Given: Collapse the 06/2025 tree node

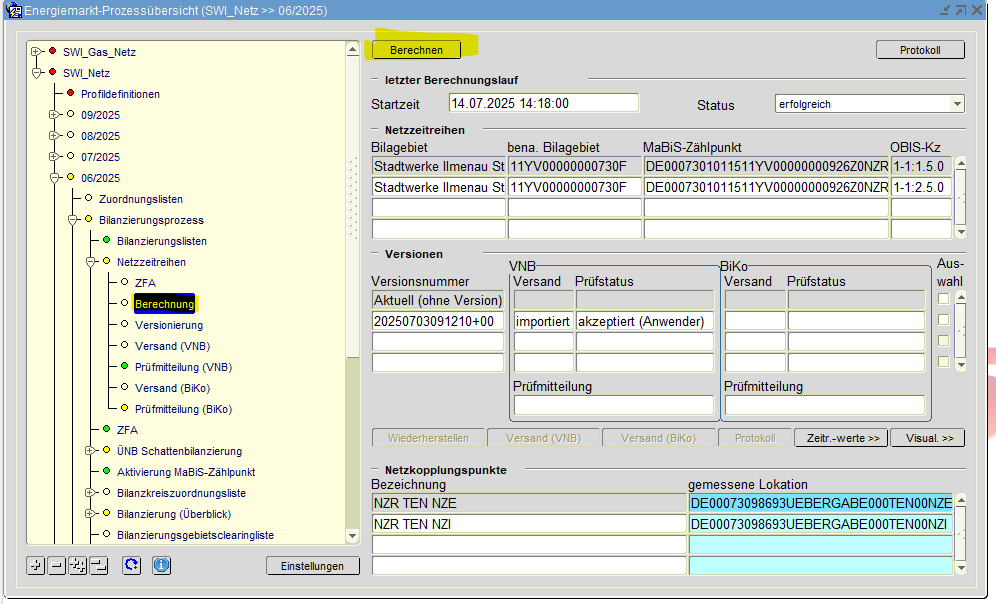Looking at the screenshot, I should (55, 178).
